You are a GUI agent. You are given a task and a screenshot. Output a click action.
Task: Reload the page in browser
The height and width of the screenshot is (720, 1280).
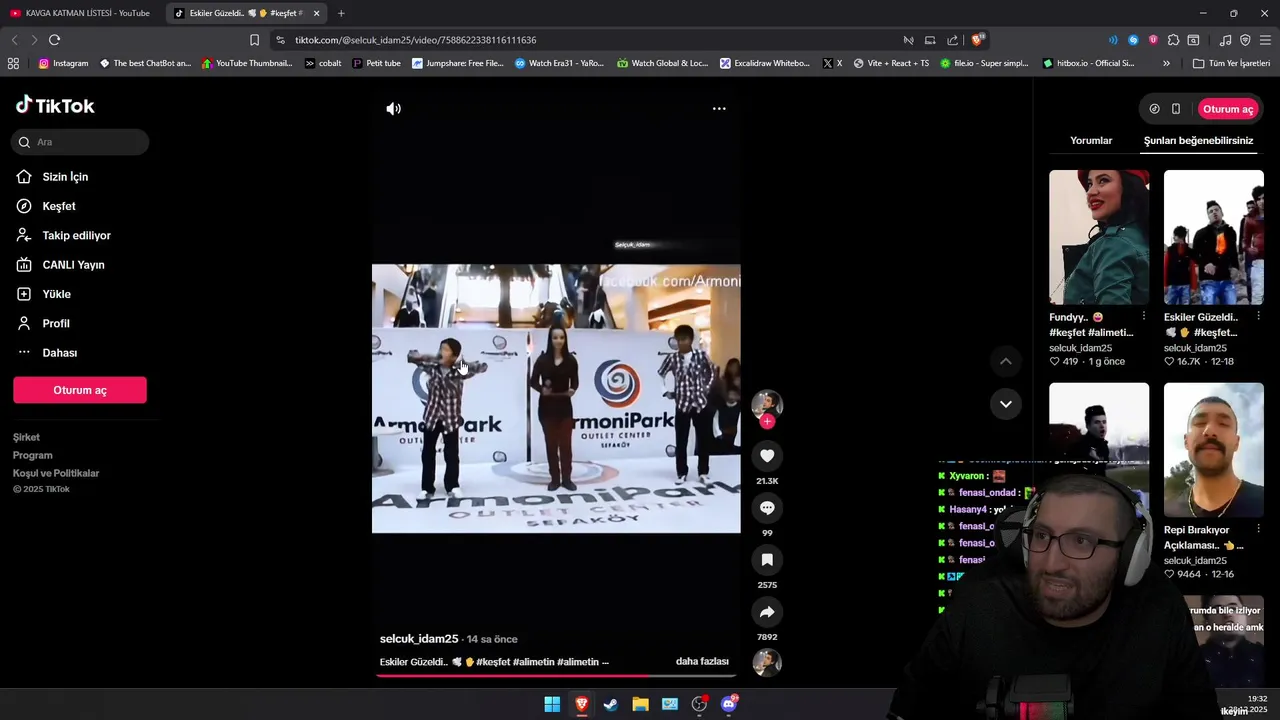[x=54, y=40]
